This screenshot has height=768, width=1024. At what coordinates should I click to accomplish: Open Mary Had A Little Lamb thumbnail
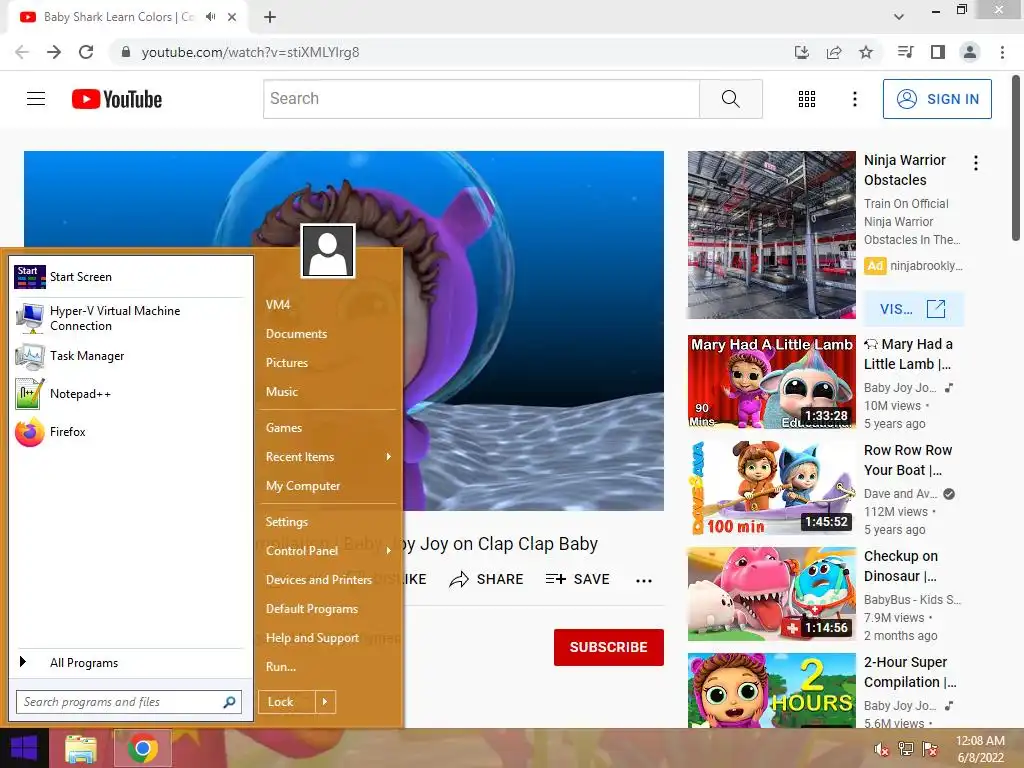coord(771,382)
